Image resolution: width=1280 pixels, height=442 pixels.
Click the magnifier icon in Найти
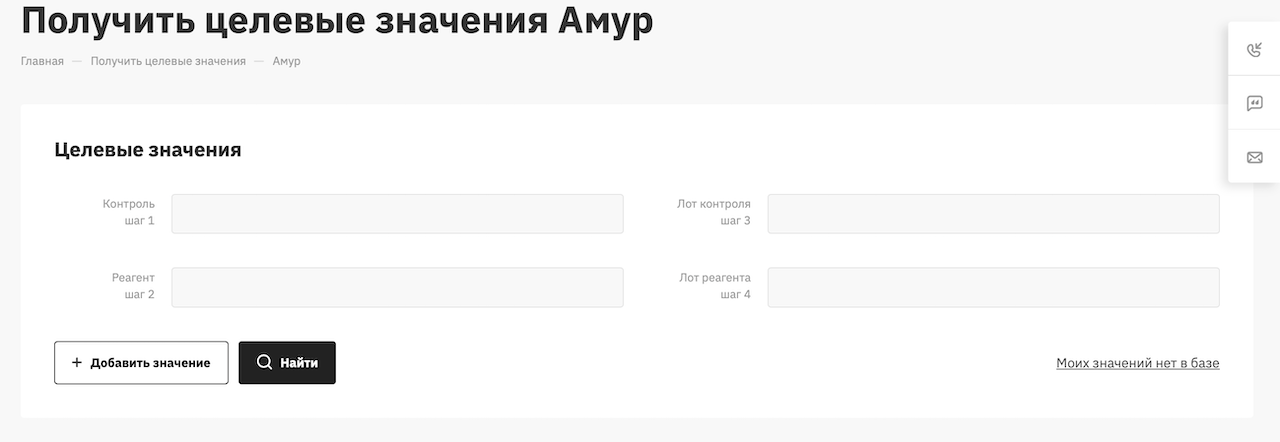tap(264, 363)
